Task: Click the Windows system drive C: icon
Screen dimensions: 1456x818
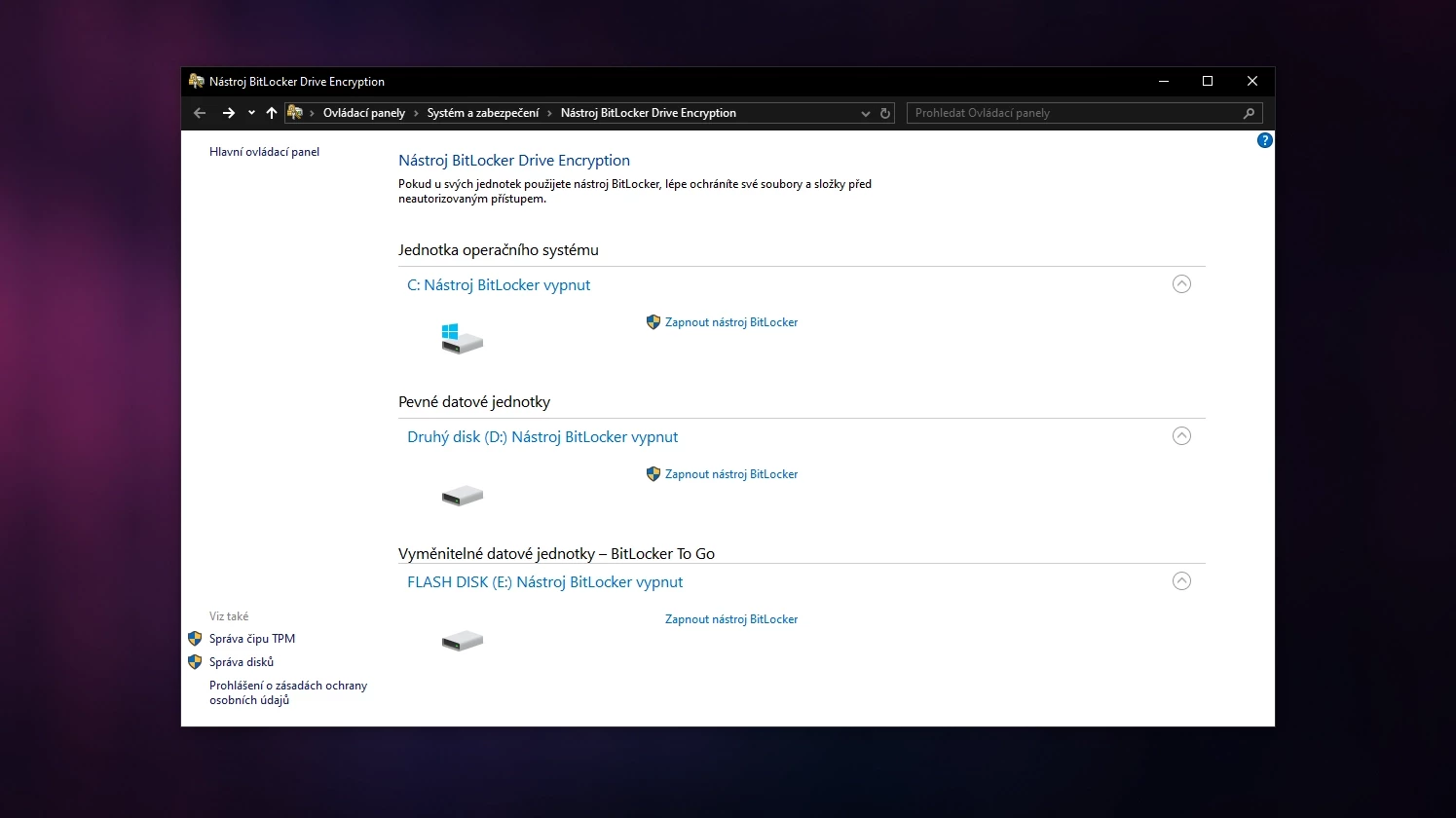Action: click(x=462, y=339)
